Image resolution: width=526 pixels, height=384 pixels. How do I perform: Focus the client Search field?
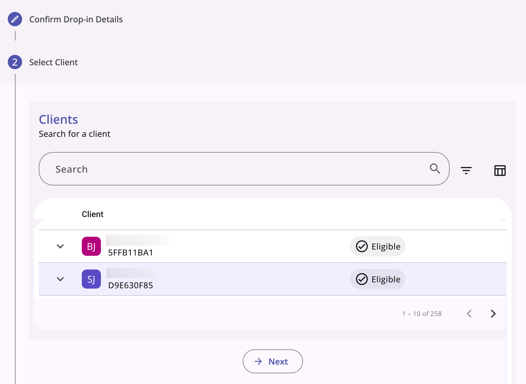point(244,169)
